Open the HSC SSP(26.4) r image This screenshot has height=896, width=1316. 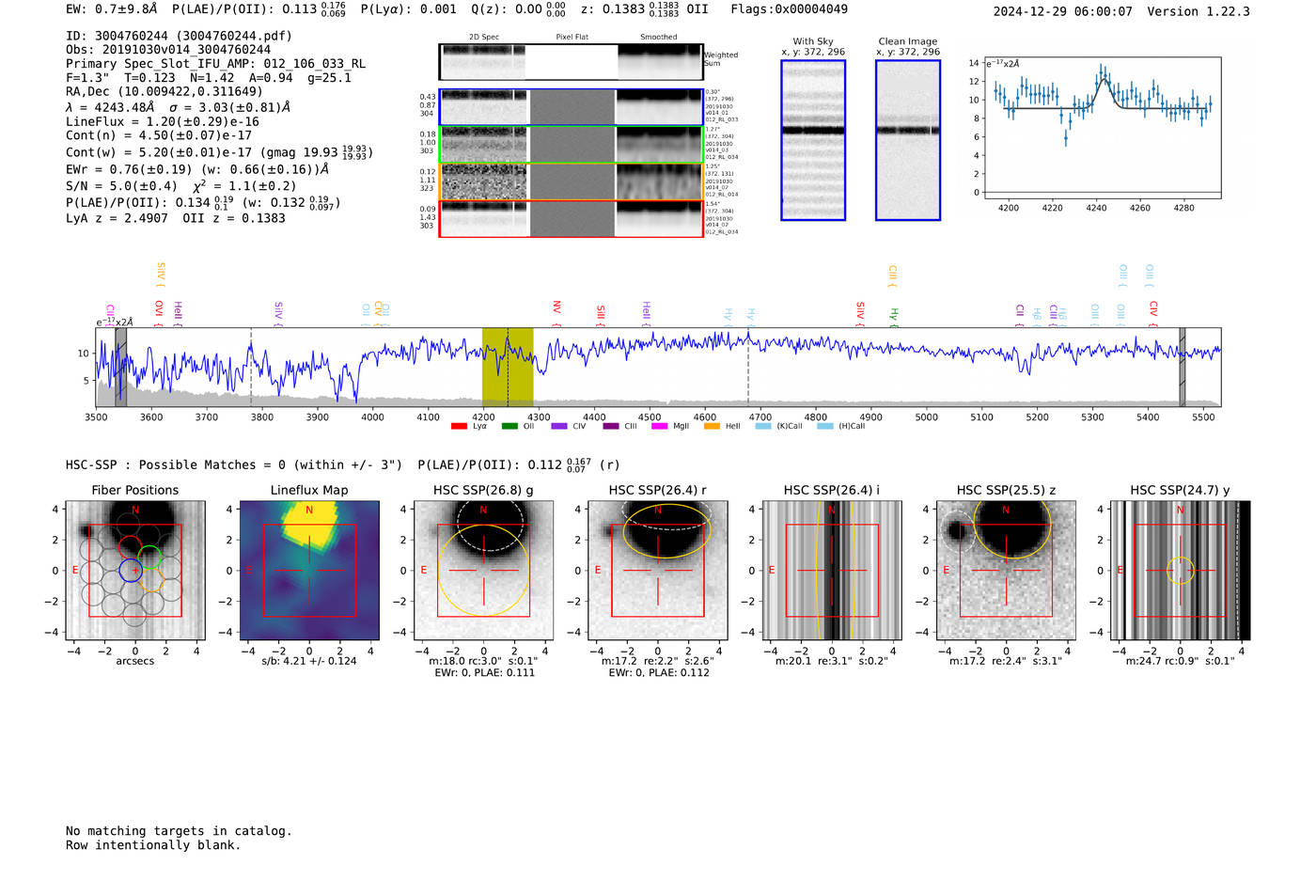[658, 570]
